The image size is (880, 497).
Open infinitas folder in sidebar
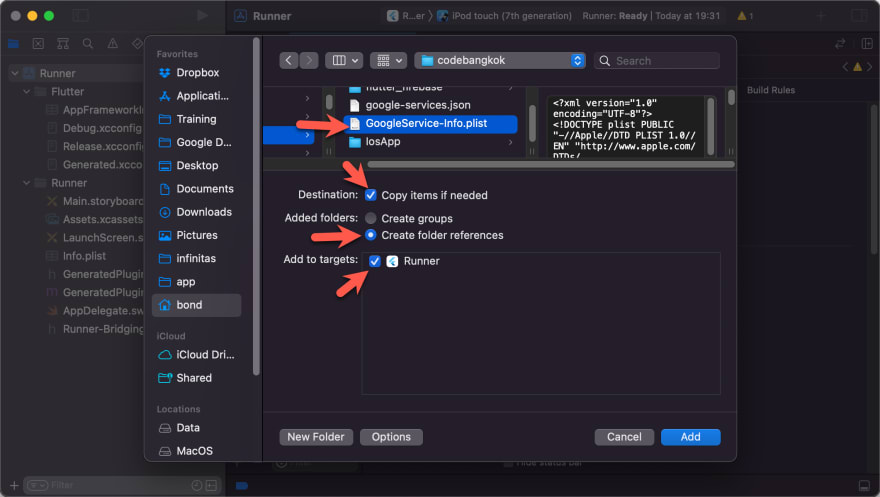[196, 259]
